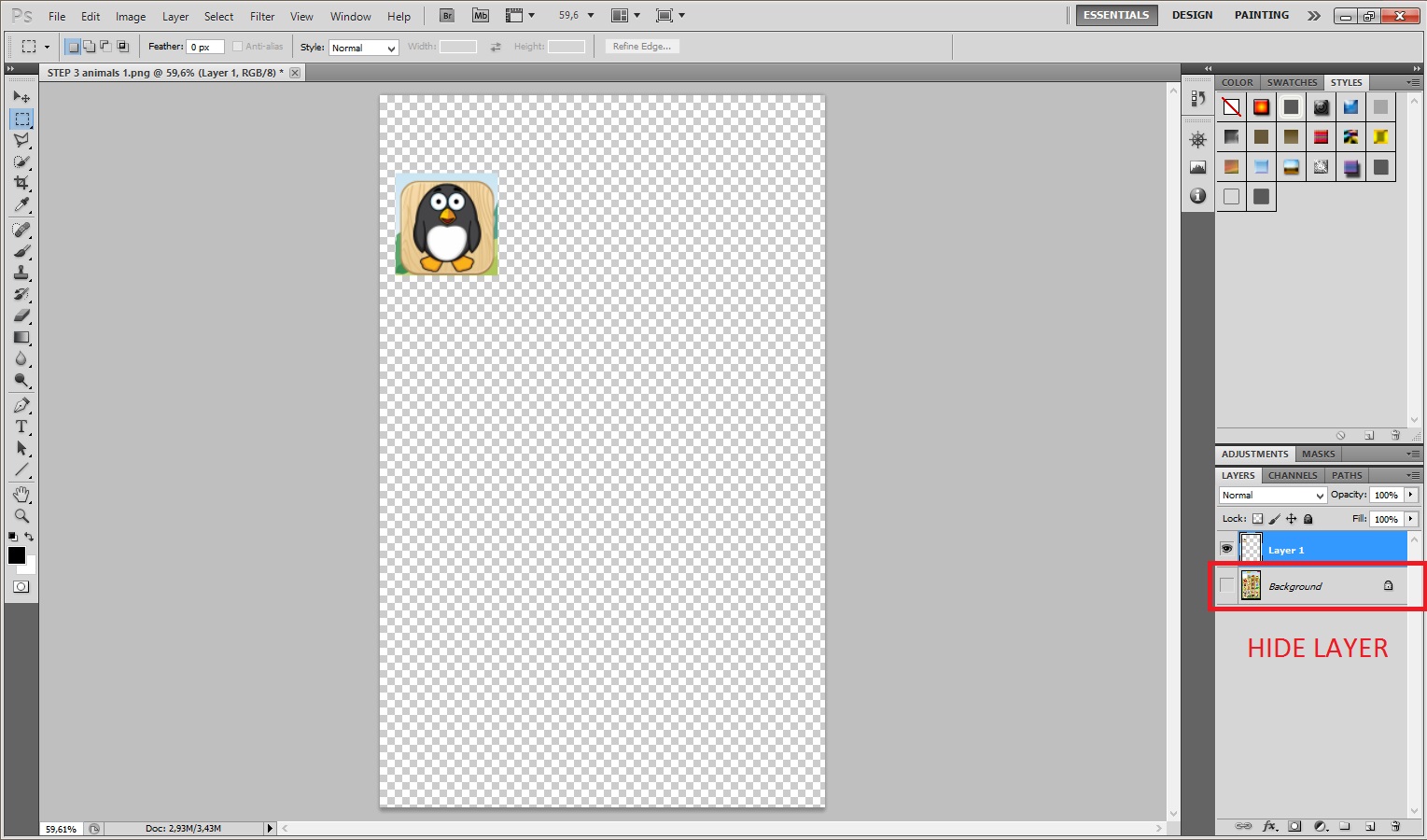This screenshot has width=1427, height=840.
Task: Switch to the Channels tab
Action: 1293,475
